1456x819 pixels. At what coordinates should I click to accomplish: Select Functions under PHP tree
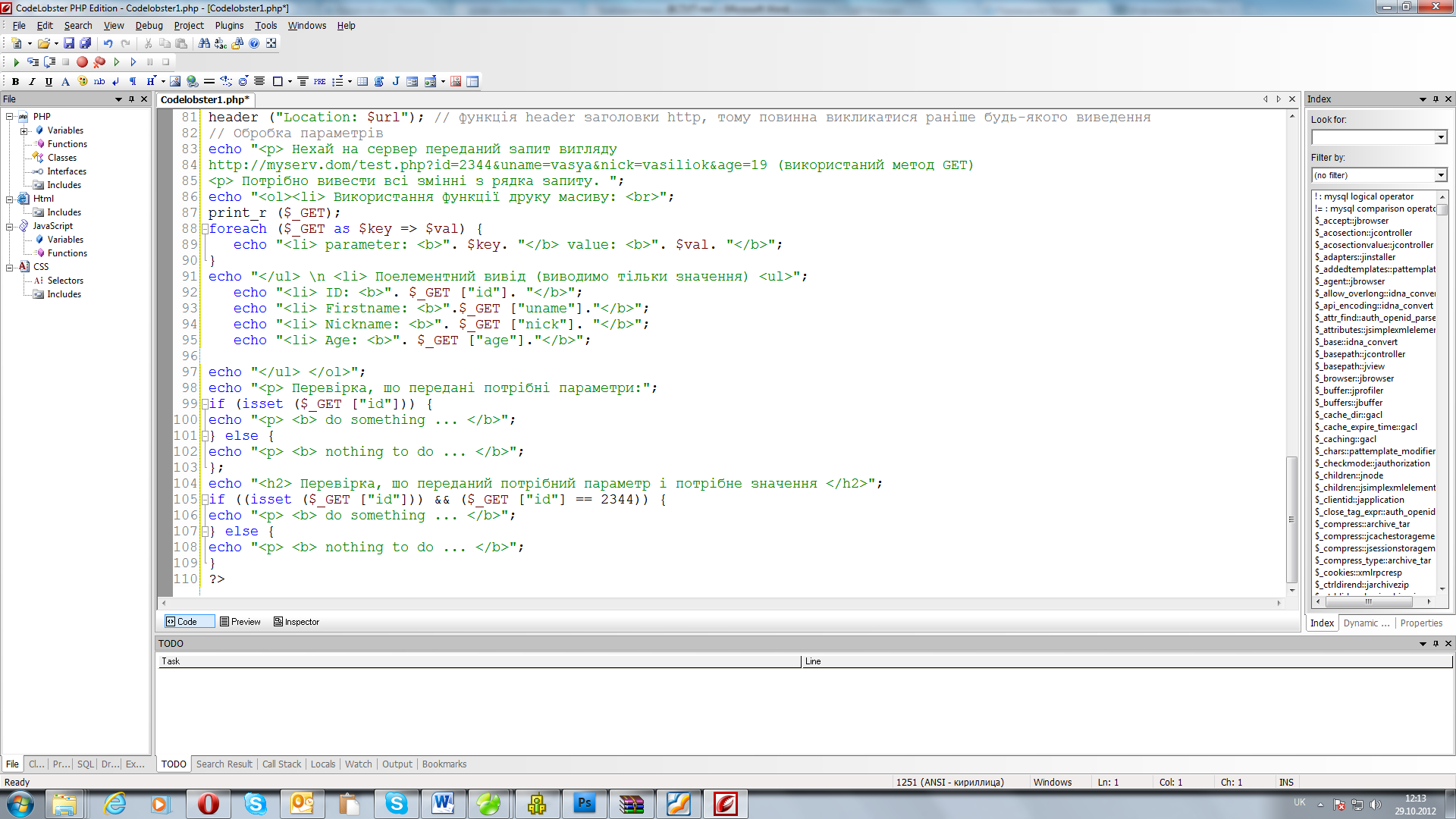click(67, 144)
